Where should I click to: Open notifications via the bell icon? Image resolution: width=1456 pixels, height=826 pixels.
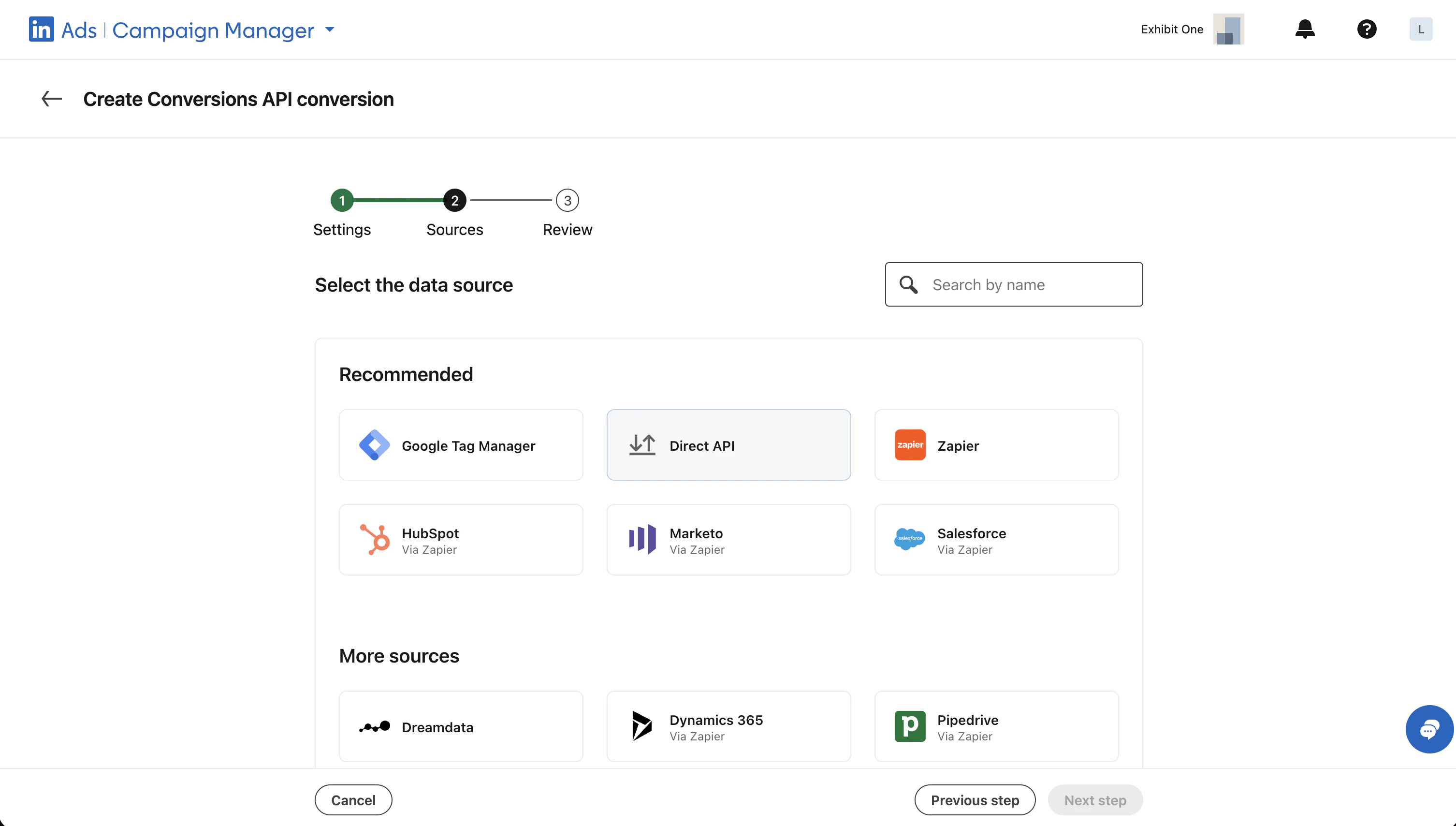click(x=1305, y=29)
